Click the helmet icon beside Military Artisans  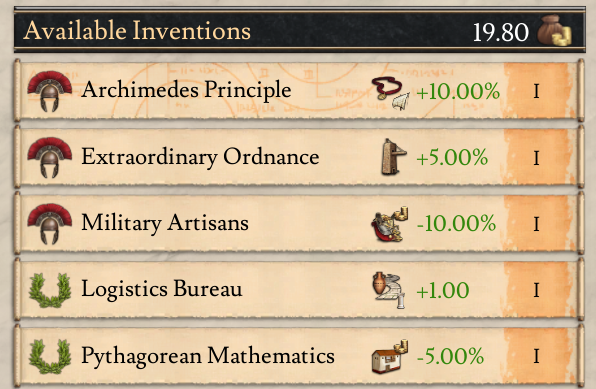pos(49,224)
